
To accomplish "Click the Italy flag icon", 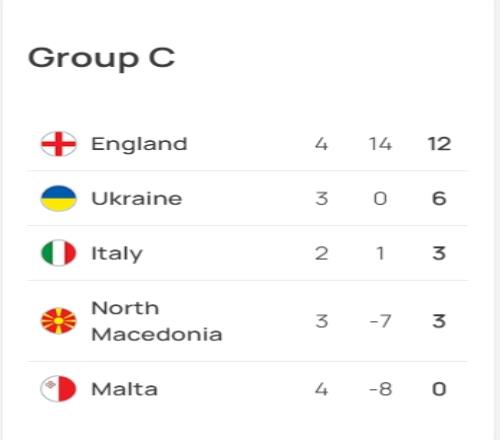I will [x=59, y=253].
